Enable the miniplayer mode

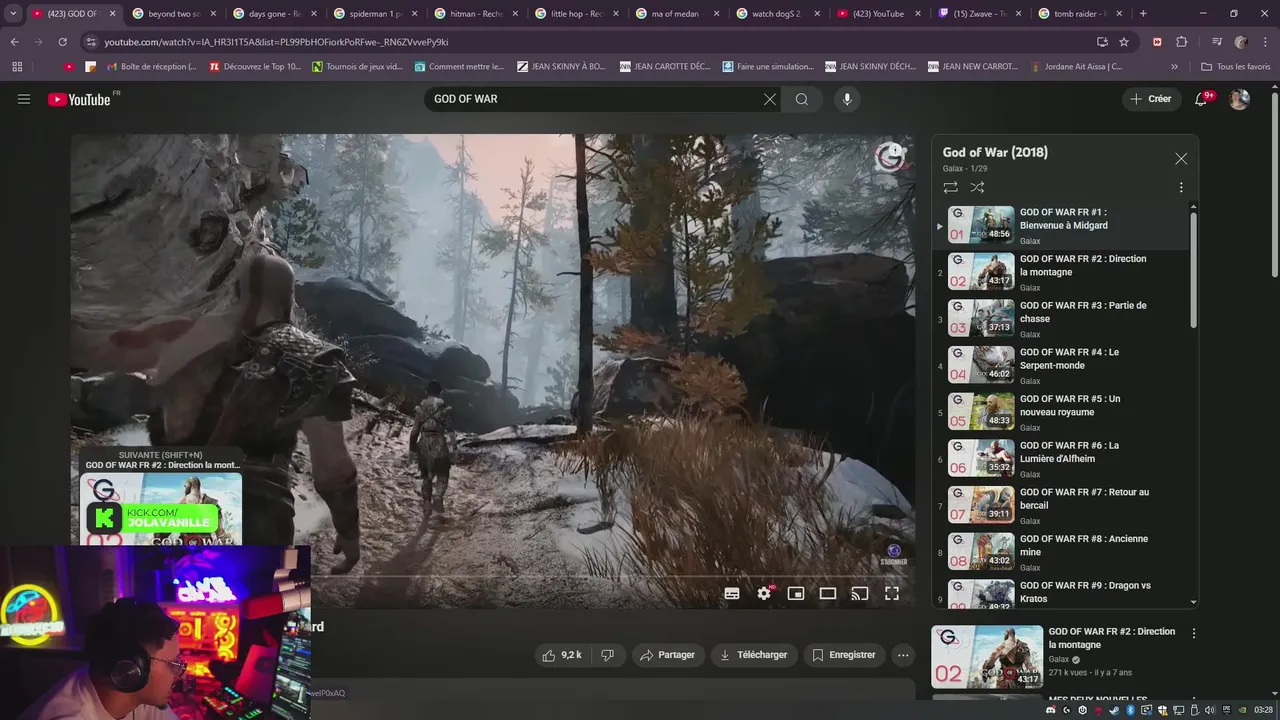[x=796, y=593]
